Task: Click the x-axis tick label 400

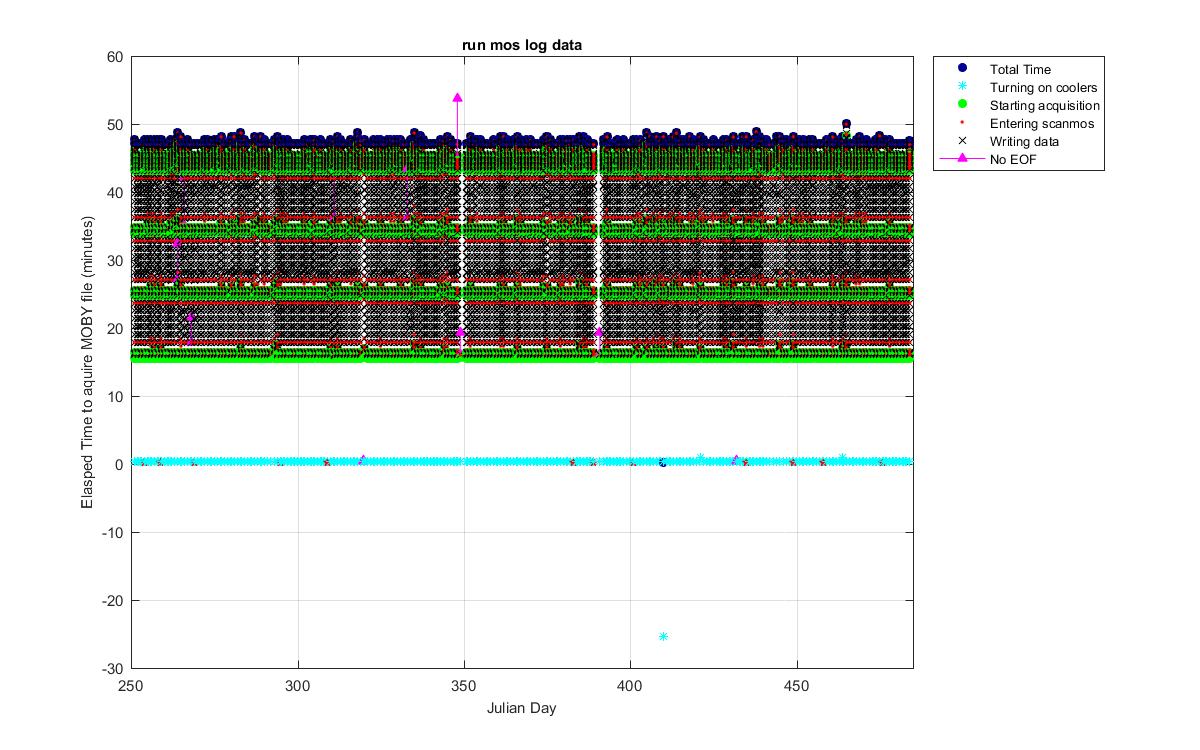Action: coord(630,686)
